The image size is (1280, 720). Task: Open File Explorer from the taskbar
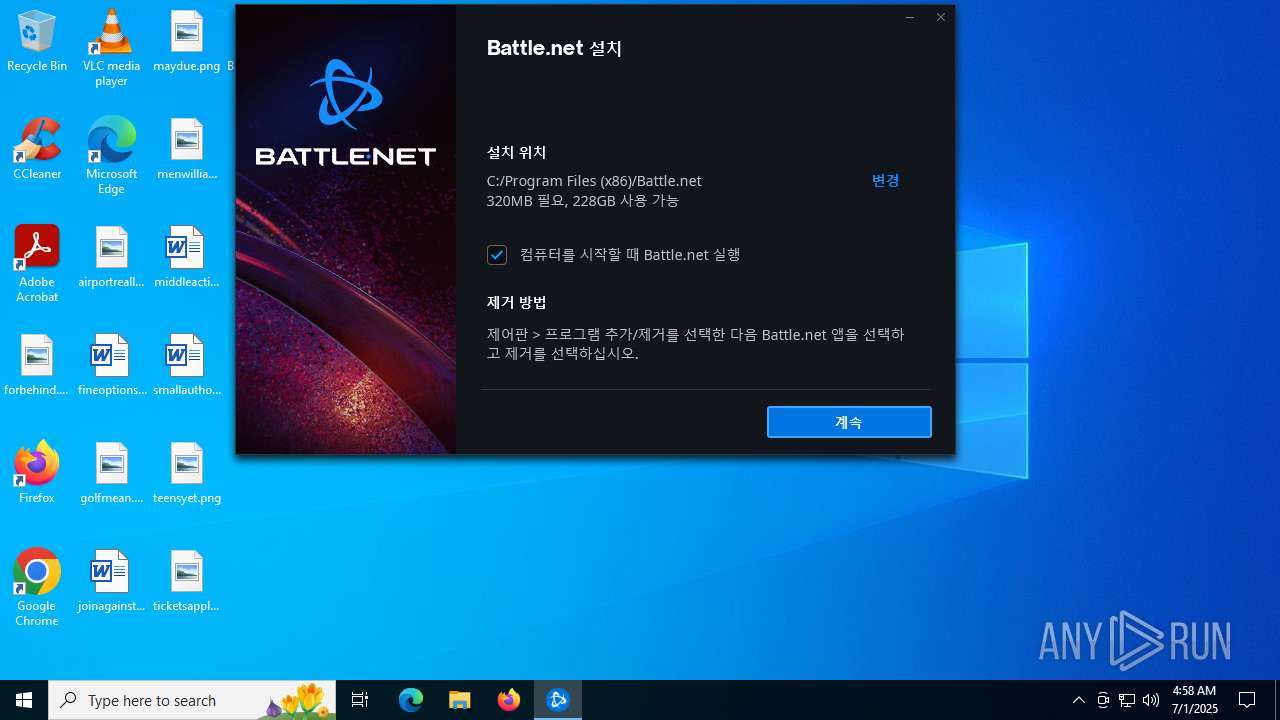pos(460,700)
